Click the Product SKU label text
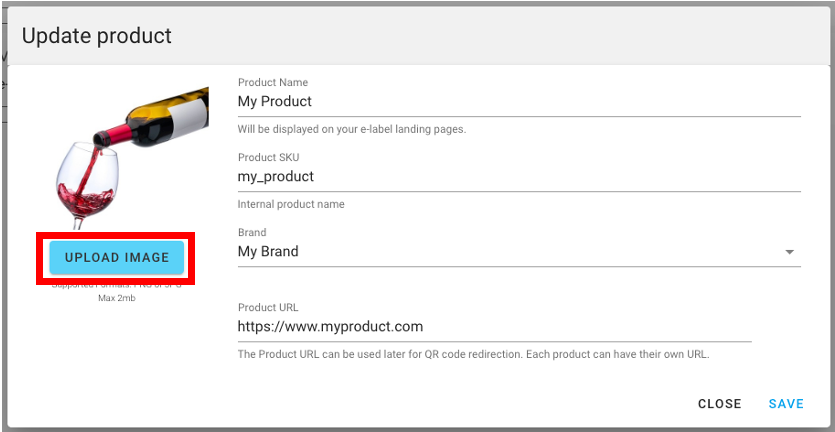Screen dimensions: 835x432 click(x=268, y=157)
